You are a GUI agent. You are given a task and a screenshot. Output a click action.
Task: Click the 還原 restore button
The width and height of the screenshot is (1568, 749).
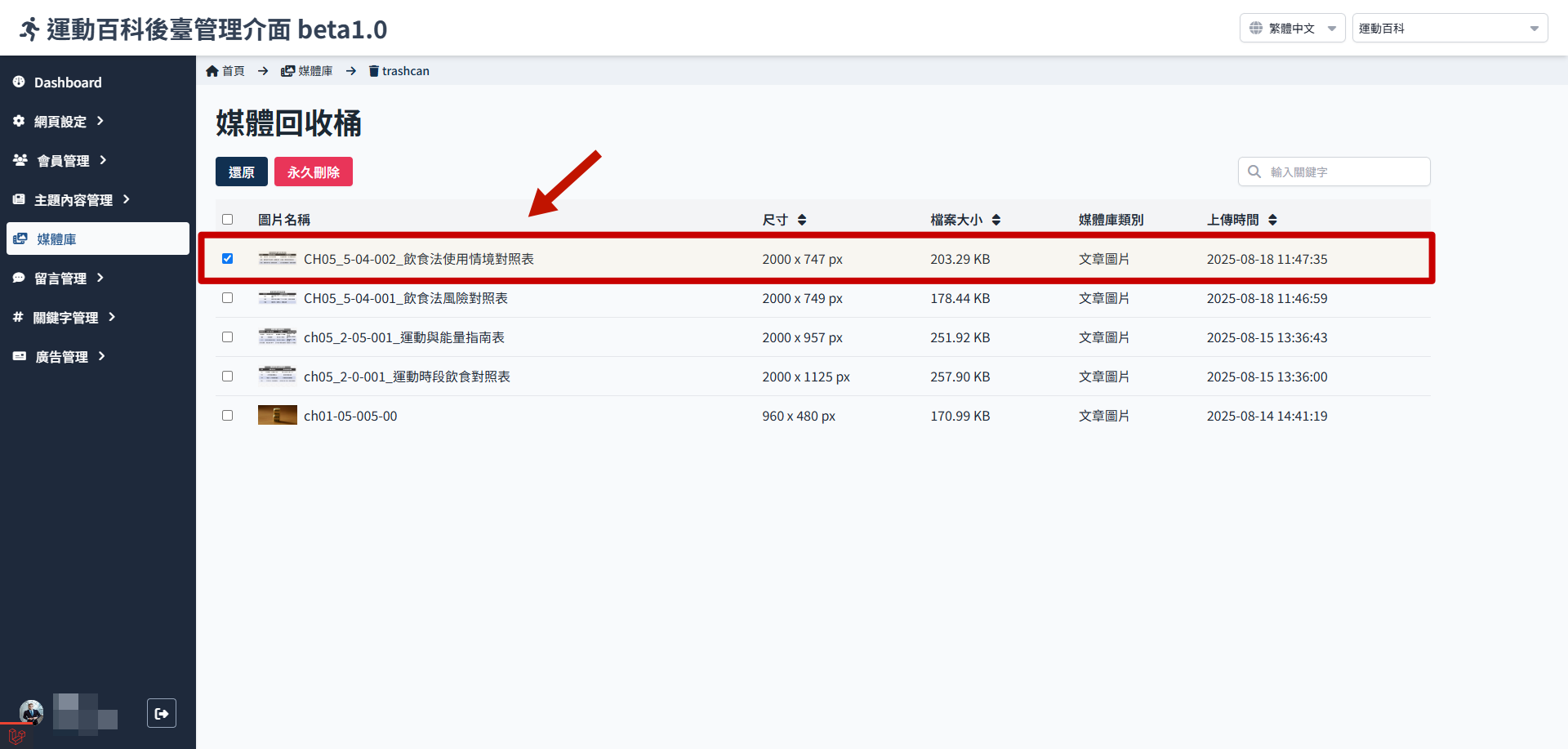[242, 172]
